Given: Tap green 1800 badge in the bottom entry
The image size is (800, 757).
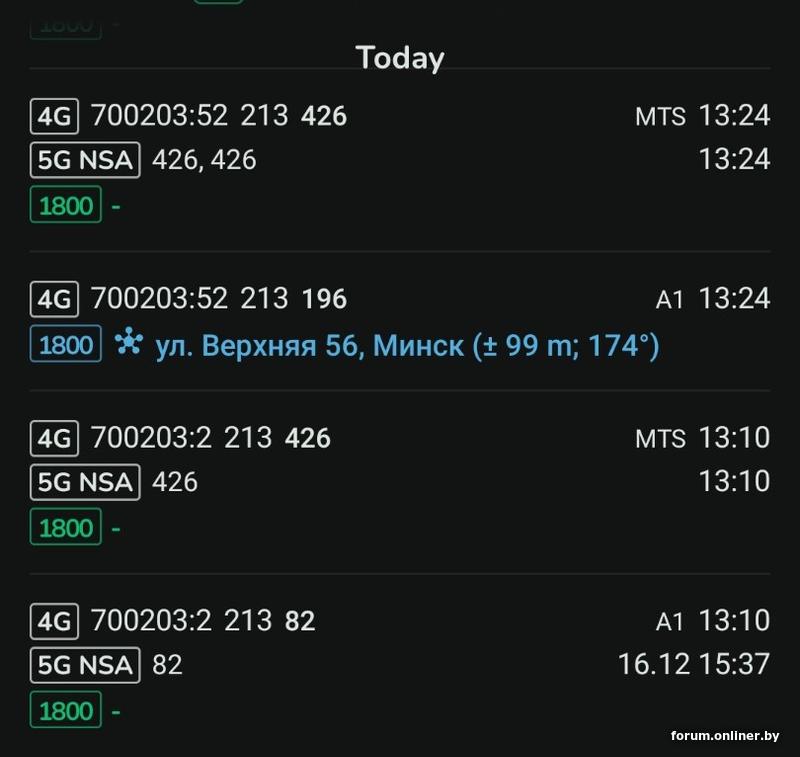Looking at the screenshot, I should (66, 711).
